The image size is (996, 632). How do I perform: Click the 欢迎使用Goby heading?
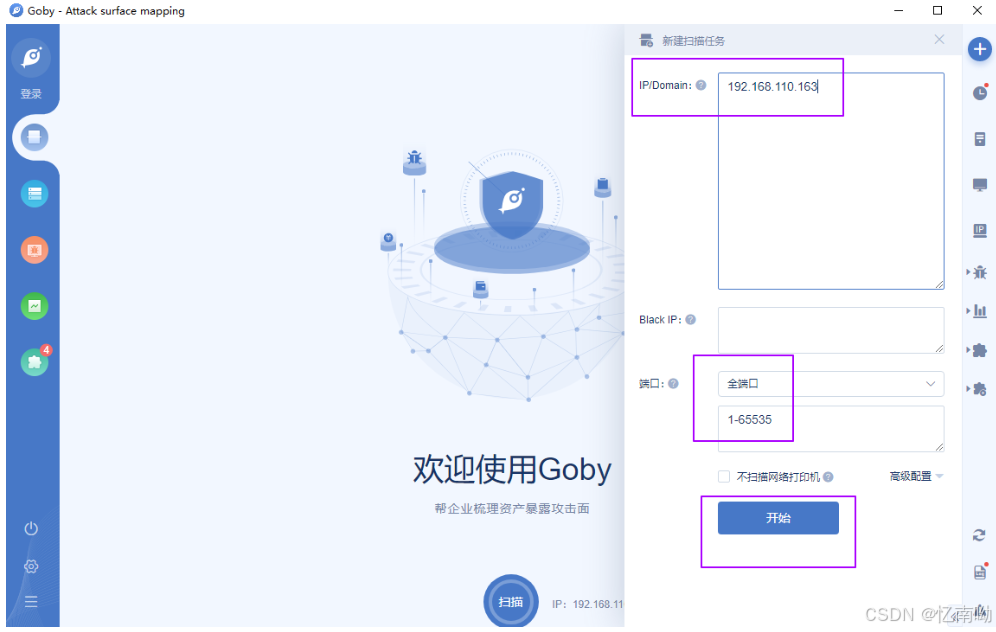pyautogui.click(x=512, y=469)
